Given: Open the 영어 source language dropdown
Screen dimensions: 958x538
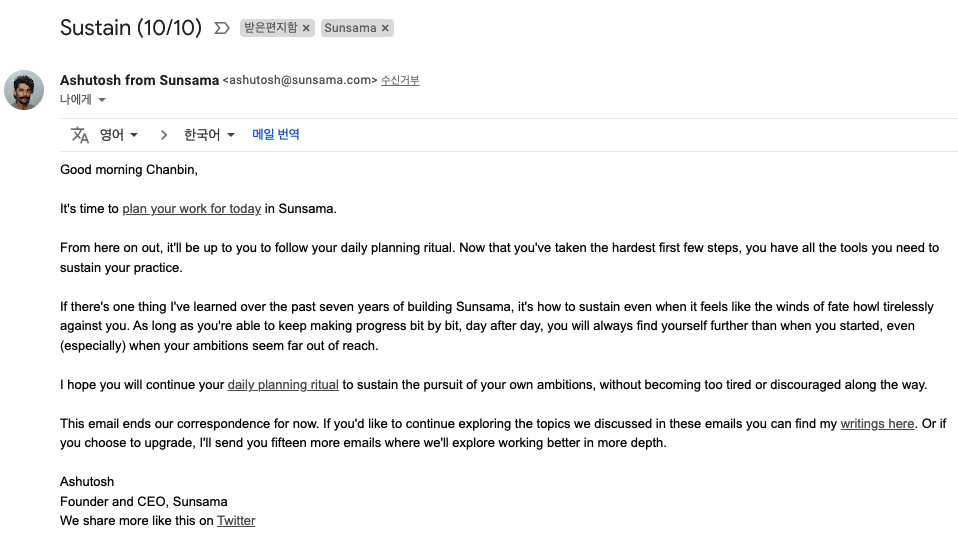Looking at the screenshot, I should pos(119,135).
